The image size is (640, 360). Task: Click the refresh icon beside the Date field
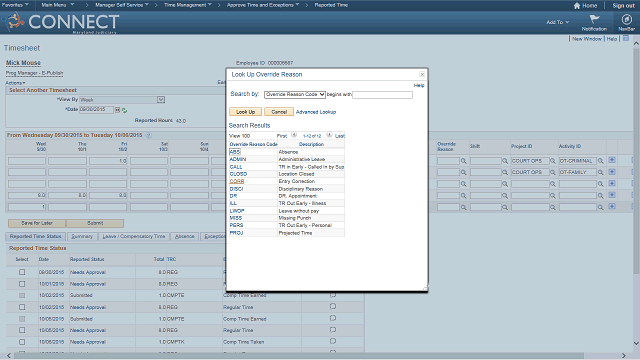point(124,110)
